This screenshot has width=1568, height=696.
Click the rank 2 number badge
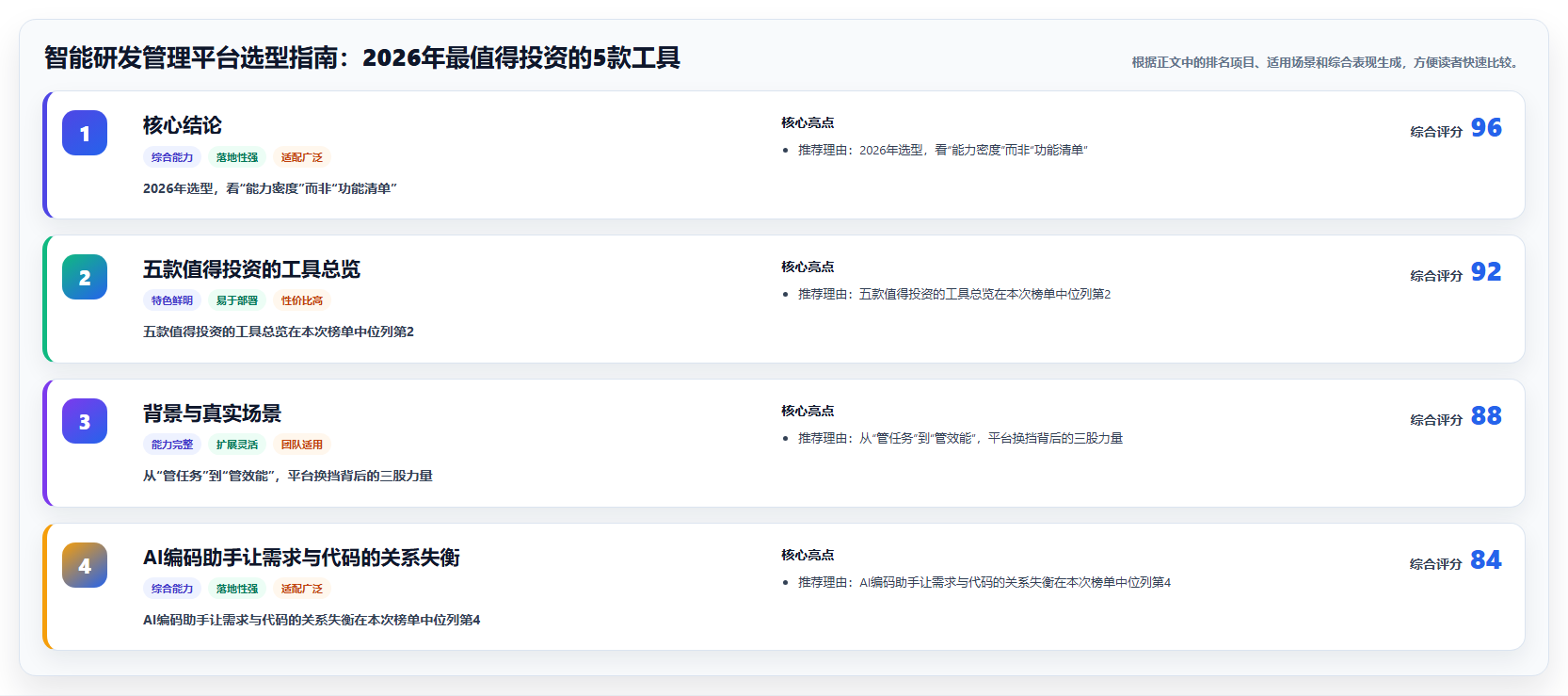pos(85,277)
